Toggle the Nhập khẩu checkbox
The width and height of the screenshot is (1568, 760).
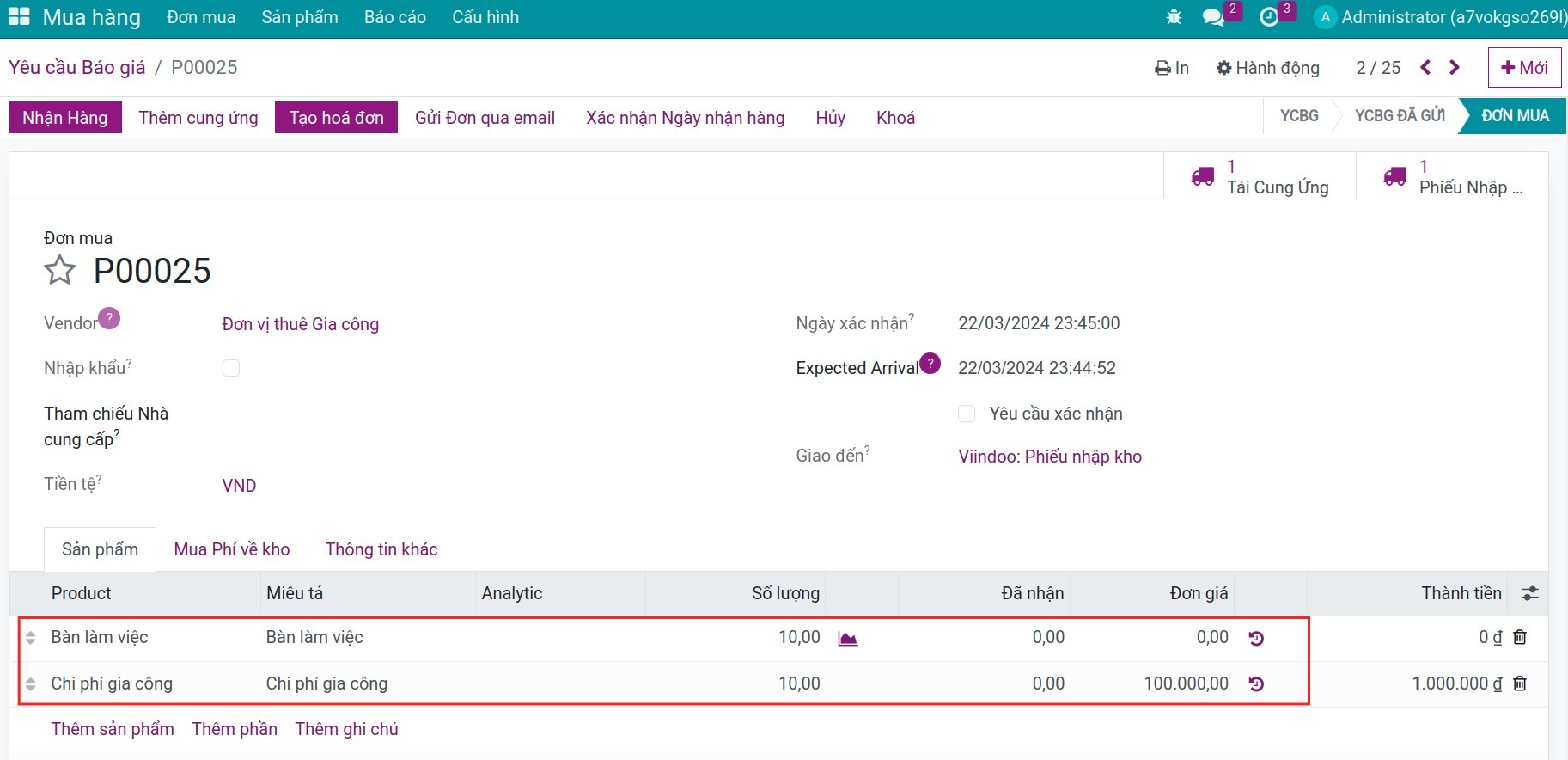(231, 368)
